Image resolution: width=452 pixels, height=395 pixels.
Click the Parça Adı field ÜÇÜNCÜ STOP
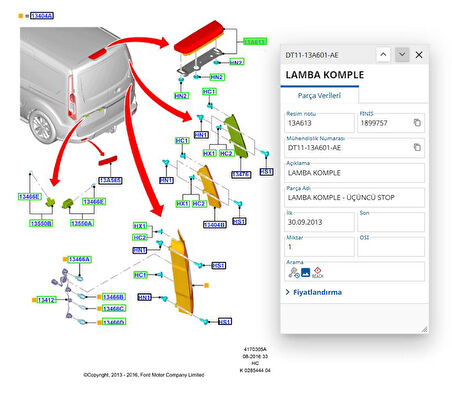[x=355, y=197]
